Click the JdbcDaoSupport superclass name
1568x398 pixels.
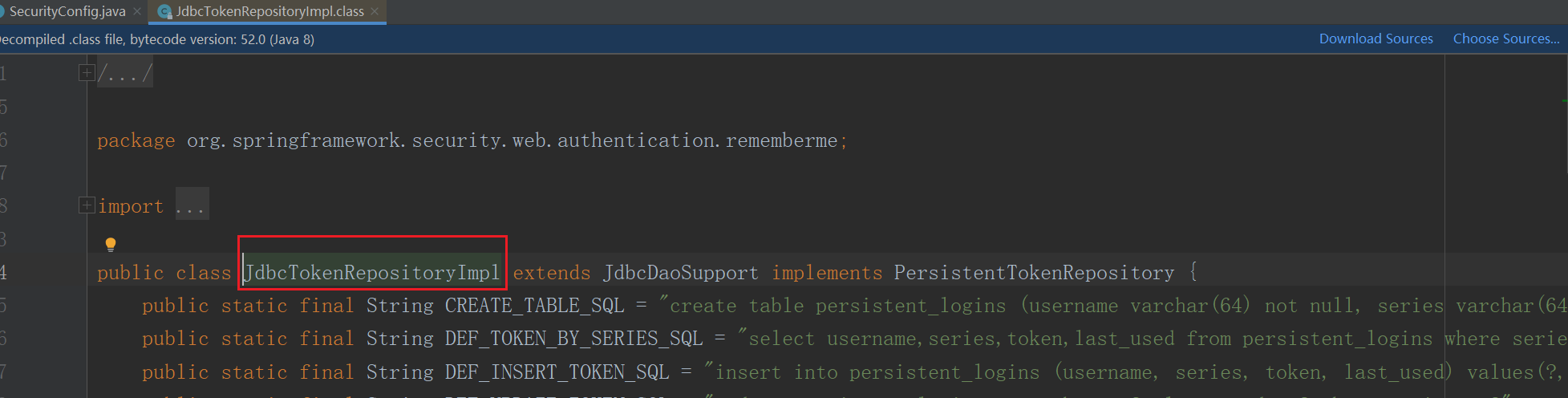click(680, 273)
